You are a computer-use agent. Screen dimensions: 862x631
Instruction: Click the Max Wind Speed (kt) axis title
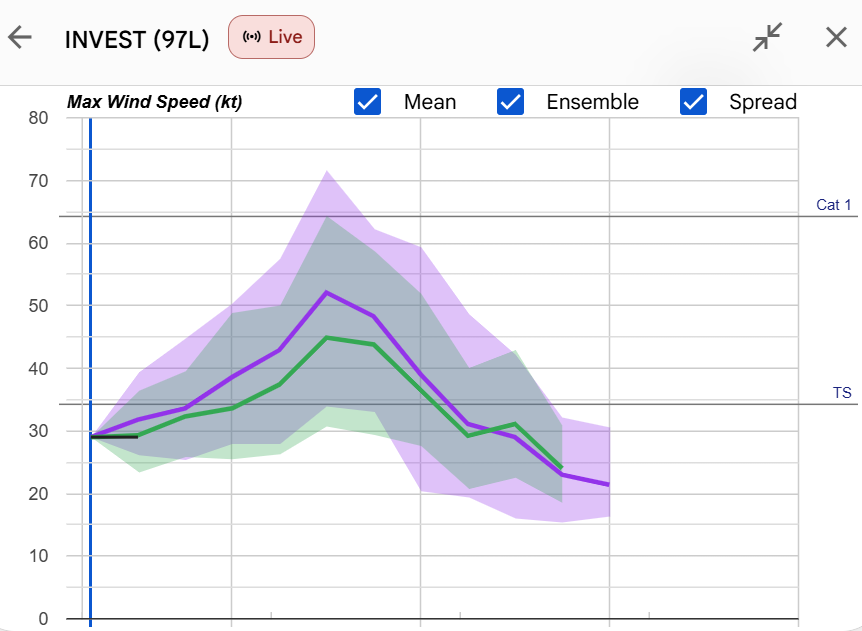(154, 102)
